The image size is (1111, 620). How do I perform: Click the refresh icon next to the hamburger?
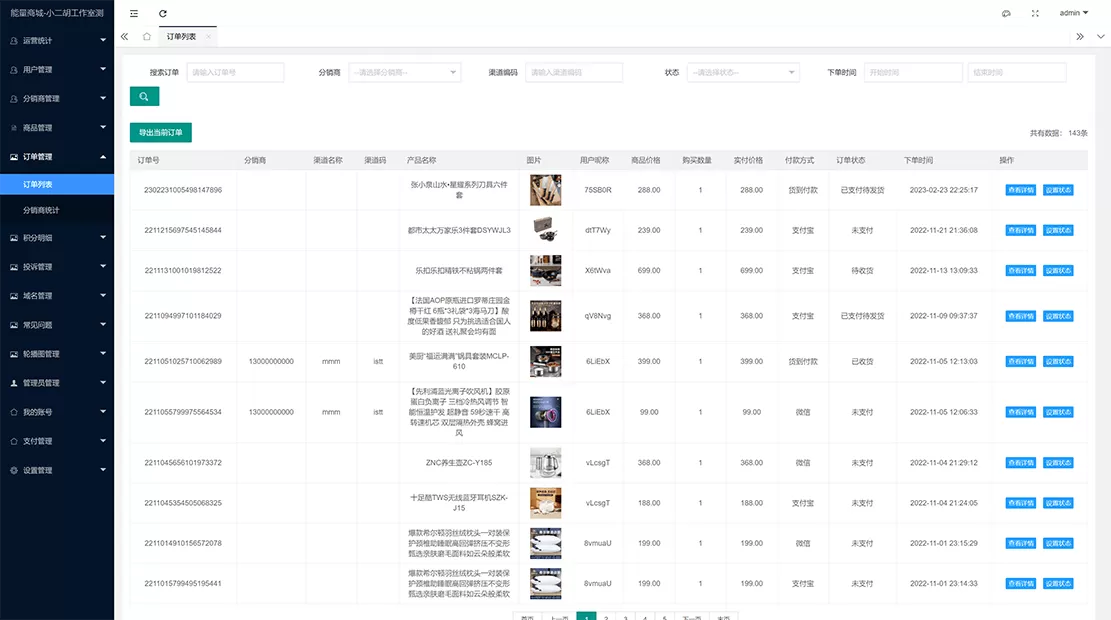point(164,12)
